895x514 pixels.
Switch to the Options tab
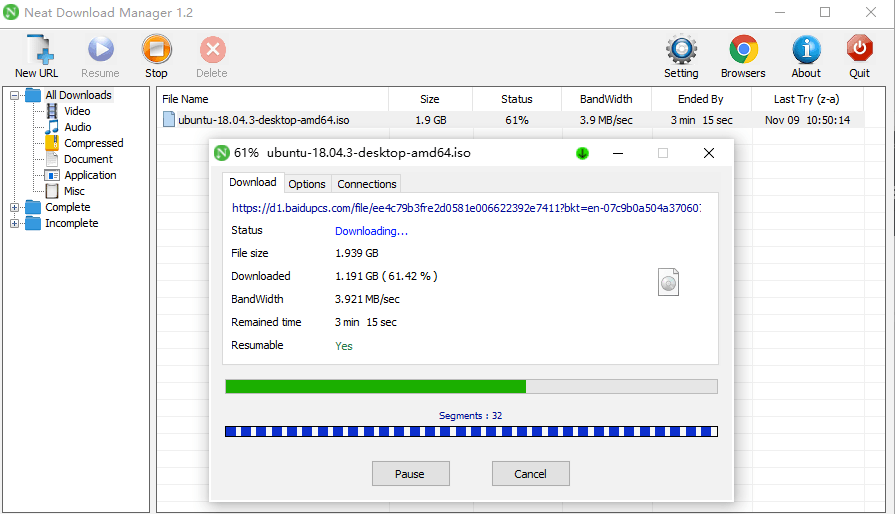point(307,184)
